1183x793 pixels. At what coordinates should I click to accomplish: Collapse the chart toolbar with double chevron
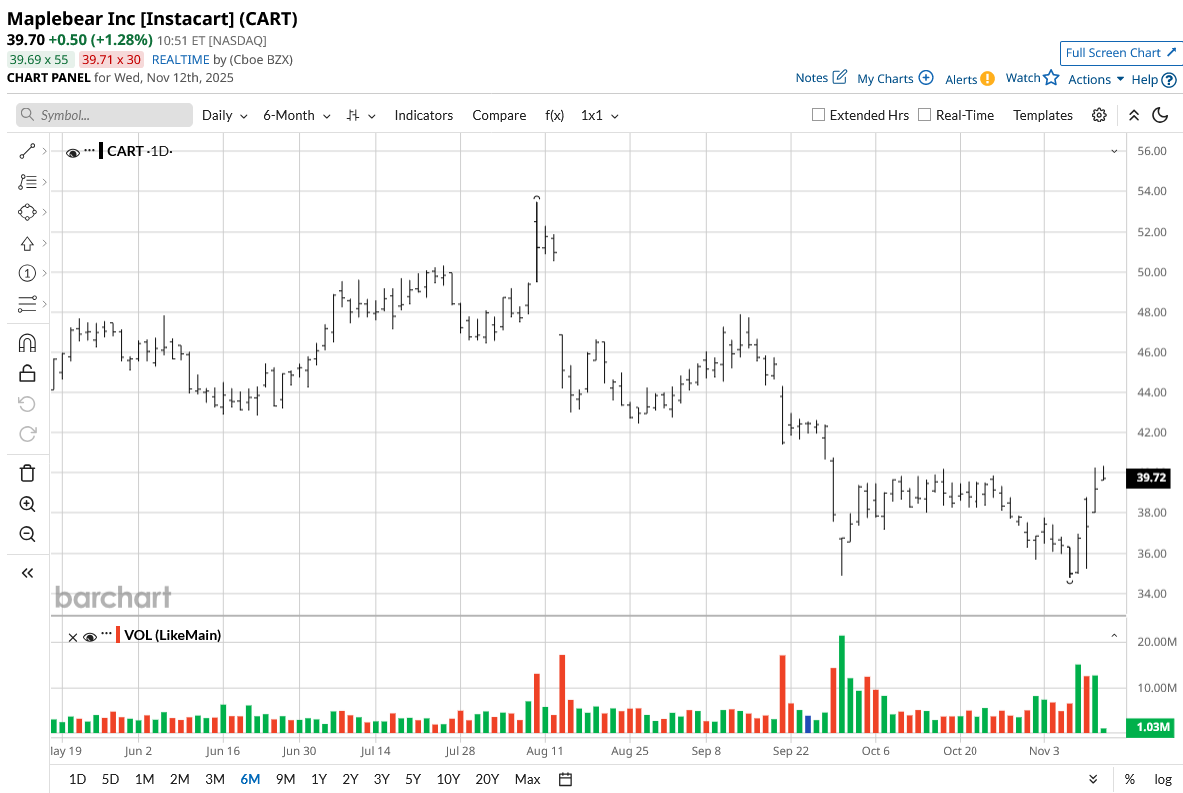[x=1134, y=115]
